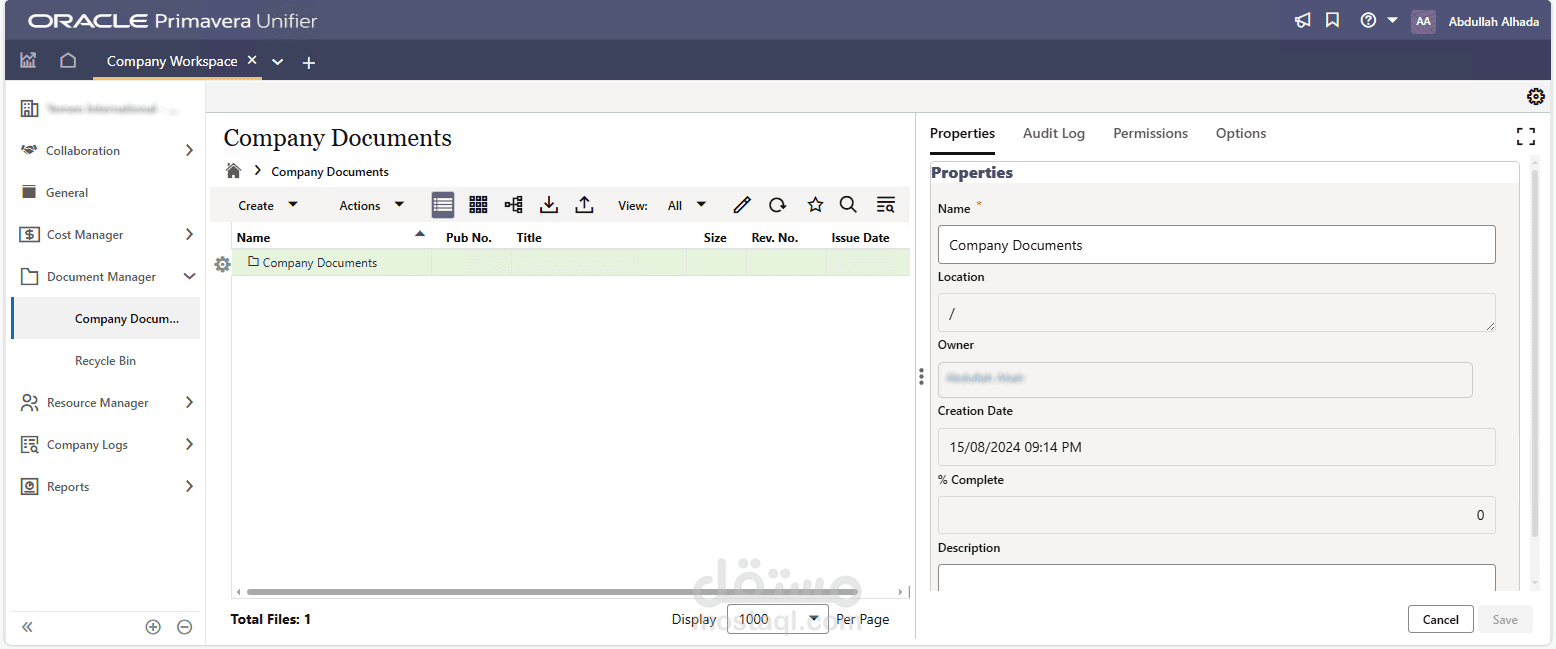This screenshot has width=1556, height=649.
Task: Click the Company Documents breadcrumb link
Action: [x=330, y=172]
